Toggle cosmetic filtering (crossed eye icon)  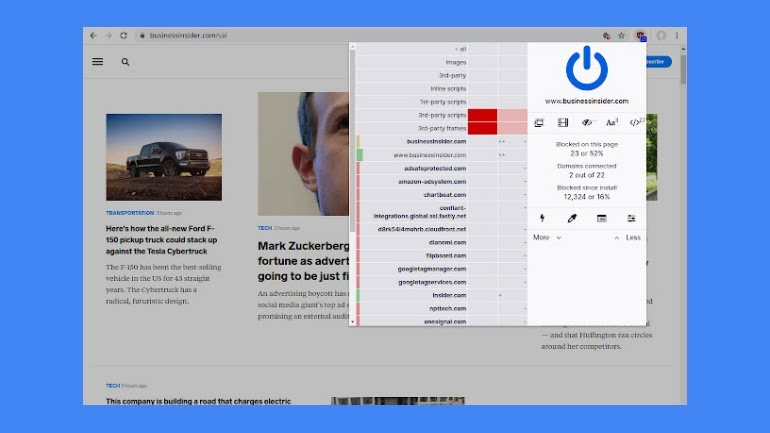(x=587, y=122)
